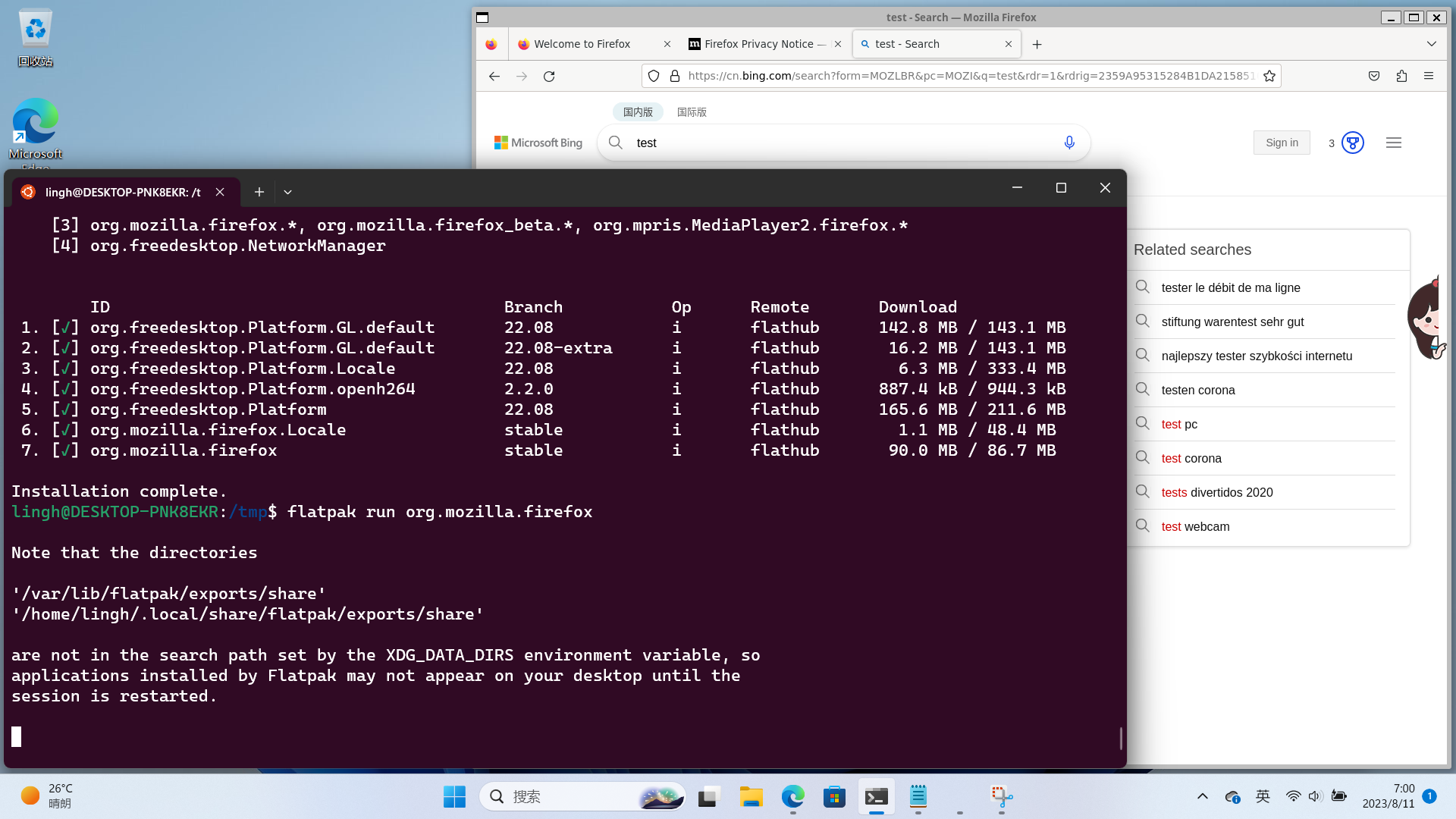Viewport: 1456px width, 819px height.
Task: Open the terminal tab dropdown chevron
Action: pos(287,192)
